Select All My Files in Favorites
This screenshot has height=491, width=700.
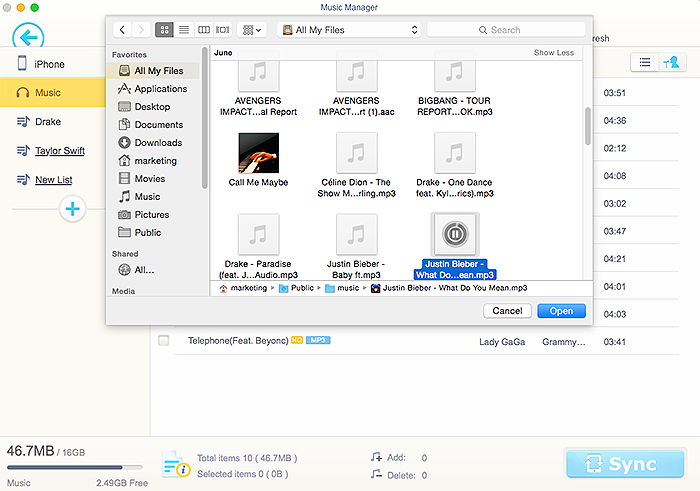pos(153,71)
